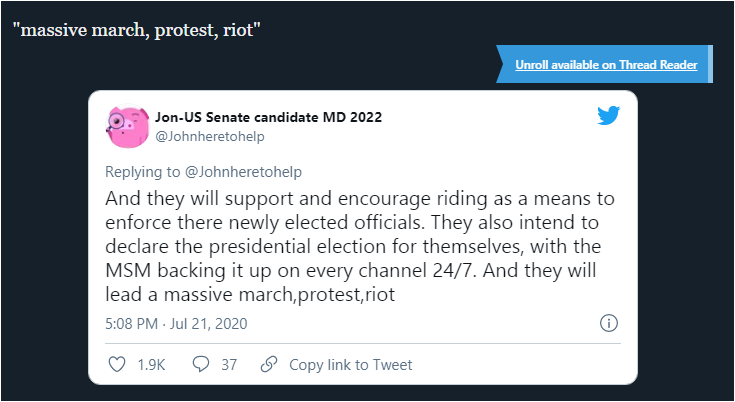The image size is (735, 402).
Task: Open the tweet info circle icon
Action: [608, 323]
